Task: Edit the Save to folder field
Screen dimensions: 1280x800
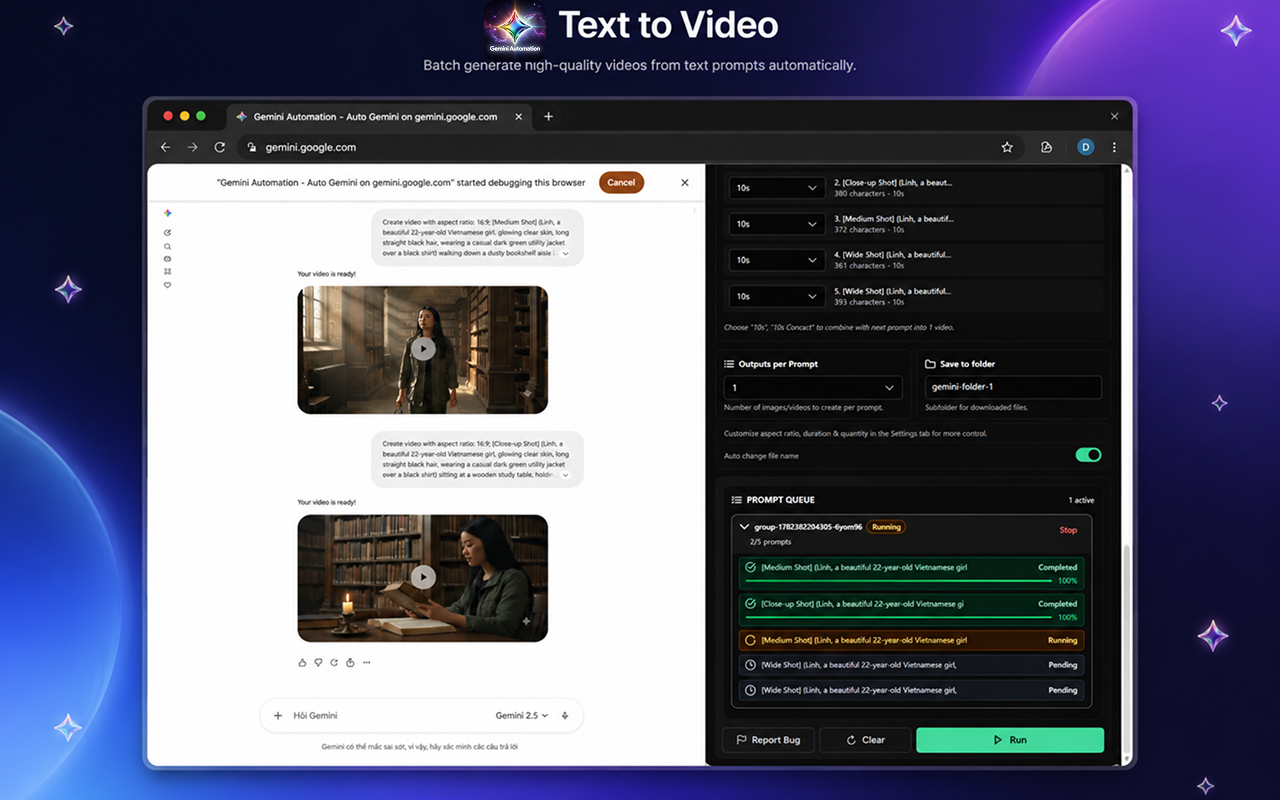Action: (x=1012, y=387)
